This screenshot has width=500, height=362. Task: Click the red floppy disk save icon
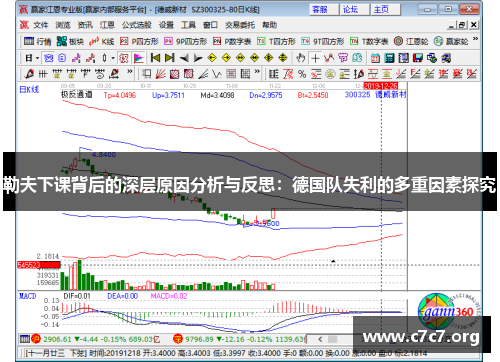[x=418, y=58]
